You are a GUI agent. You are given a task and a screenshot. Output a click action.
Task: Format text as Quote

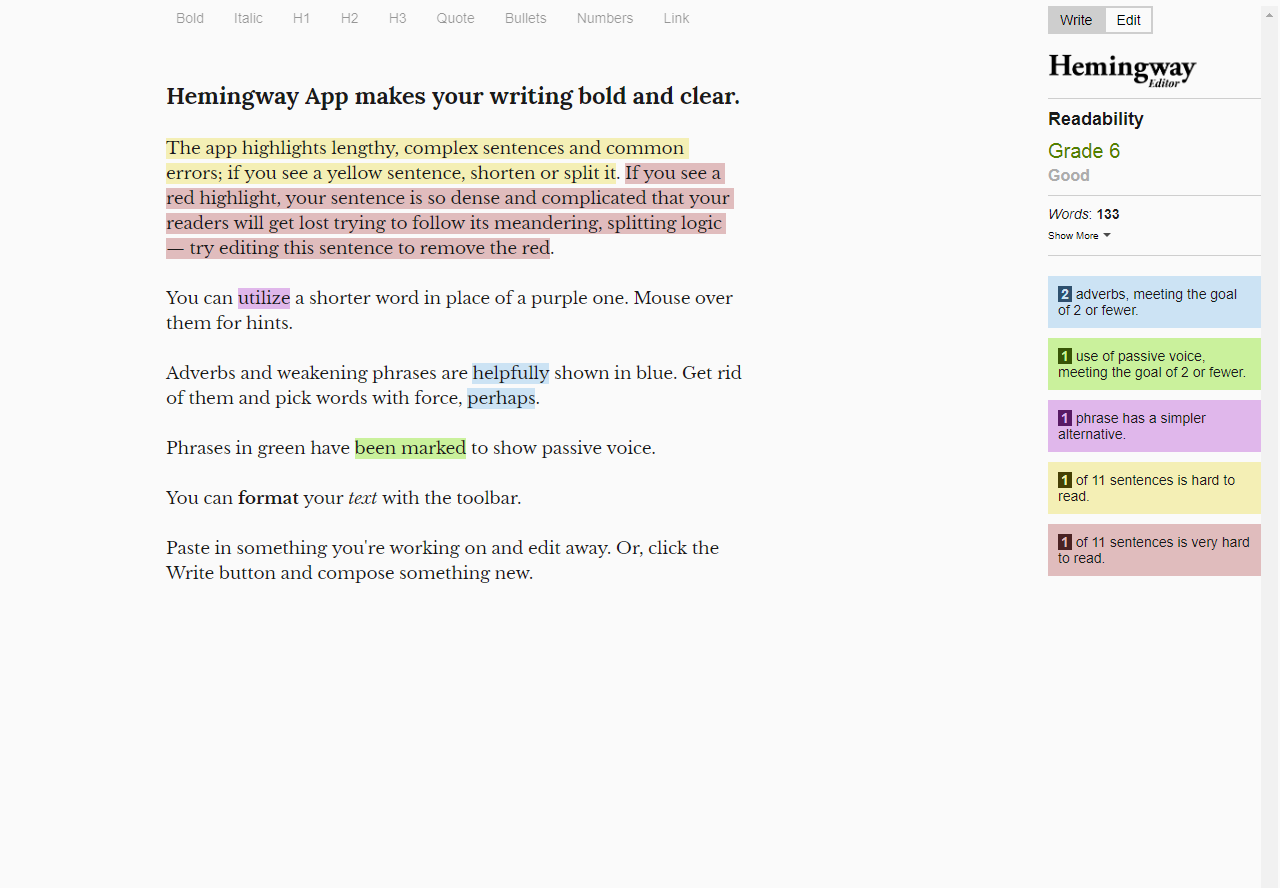455,18
